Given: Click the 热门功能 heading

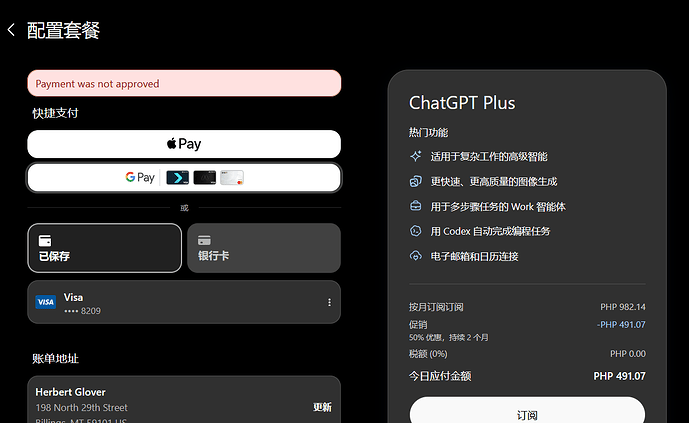Looking at the screenshot, I should coord(428,132).
